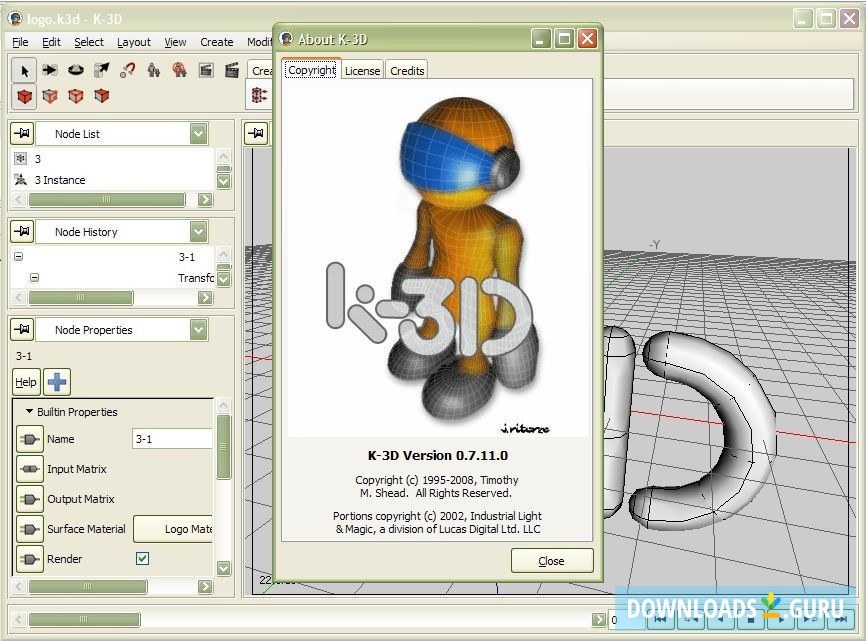Click the blue plus add-property icon
This screenshot has width=866, height=641.
pyautogui.click(x=57, y=382)
